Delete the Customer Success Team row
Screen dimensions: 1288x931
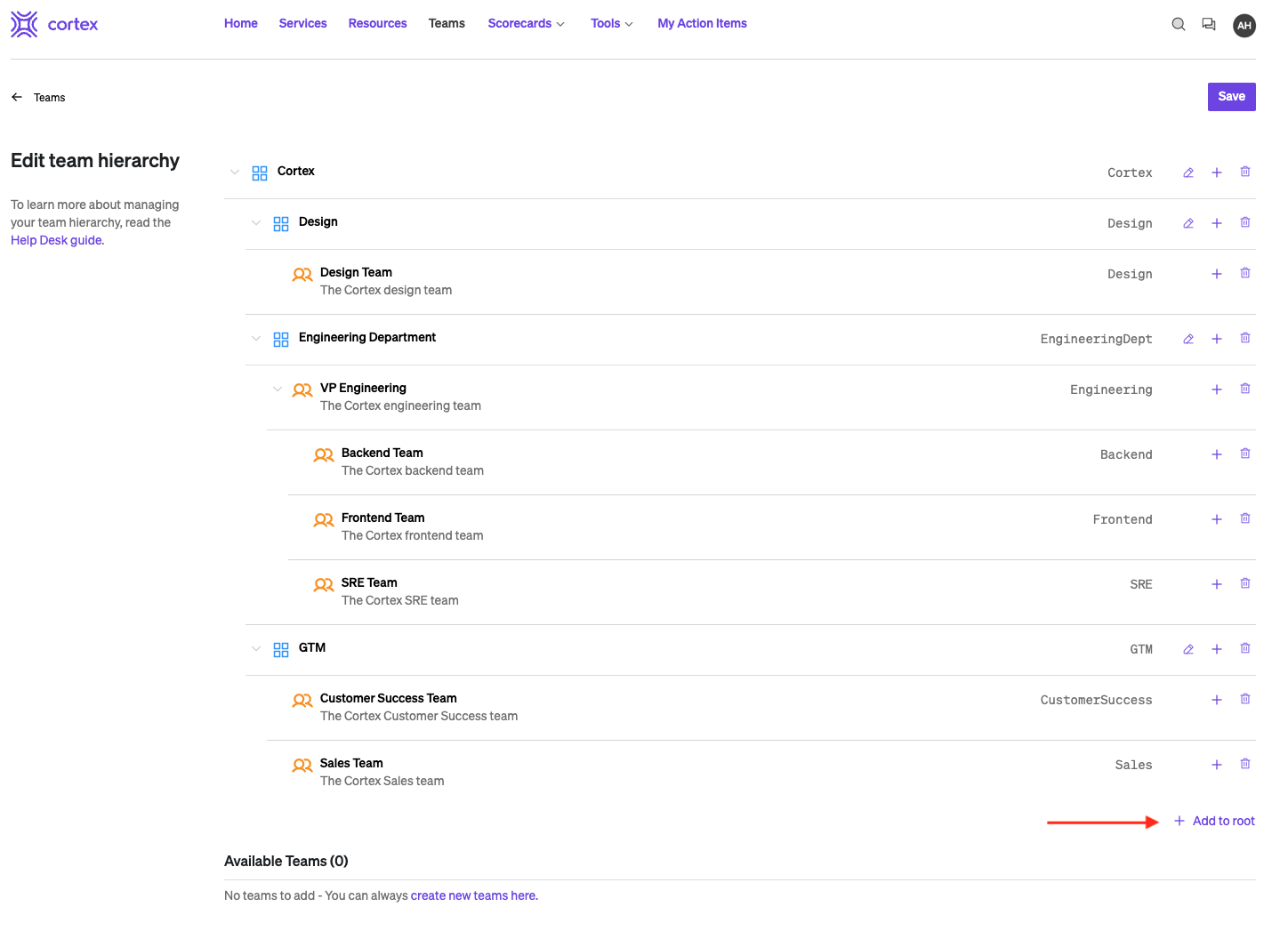point(1245,699)
